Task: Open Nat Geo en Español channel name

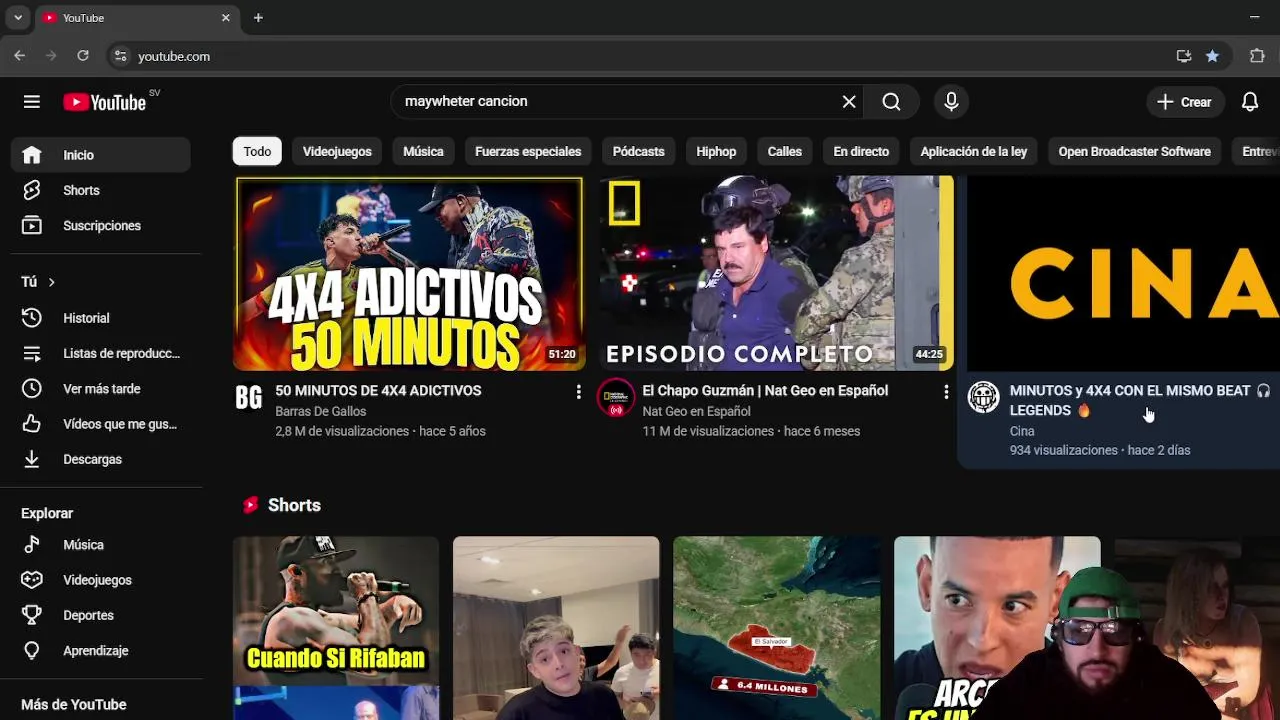Action: pyautogui.click(x=696, y=411)
